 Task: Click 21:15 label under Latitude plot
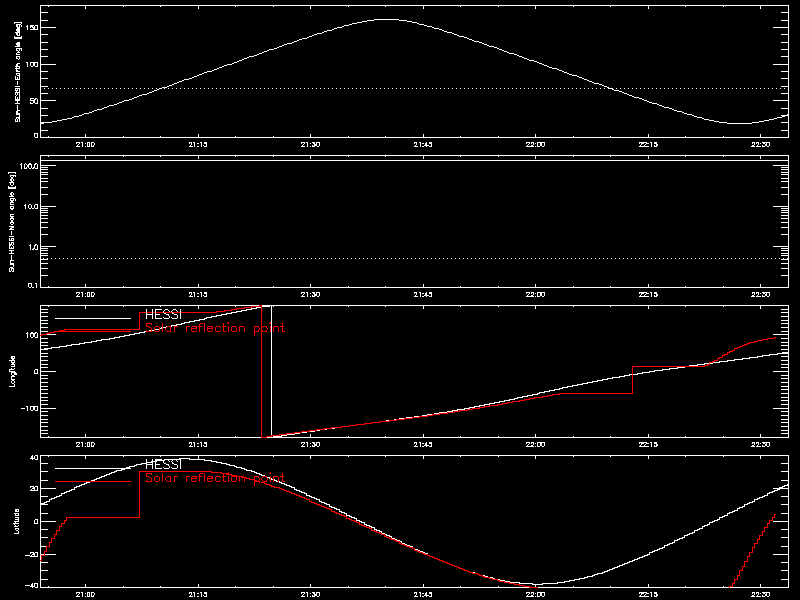click(x=198, y=594)
